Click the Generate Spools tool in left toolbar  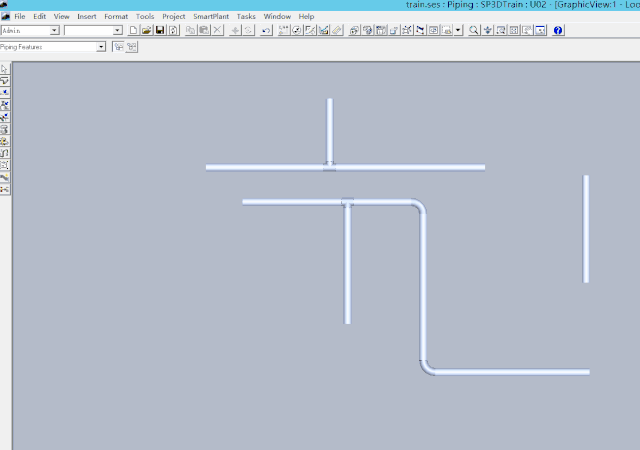pyautogui.click(x=4, y=129)
